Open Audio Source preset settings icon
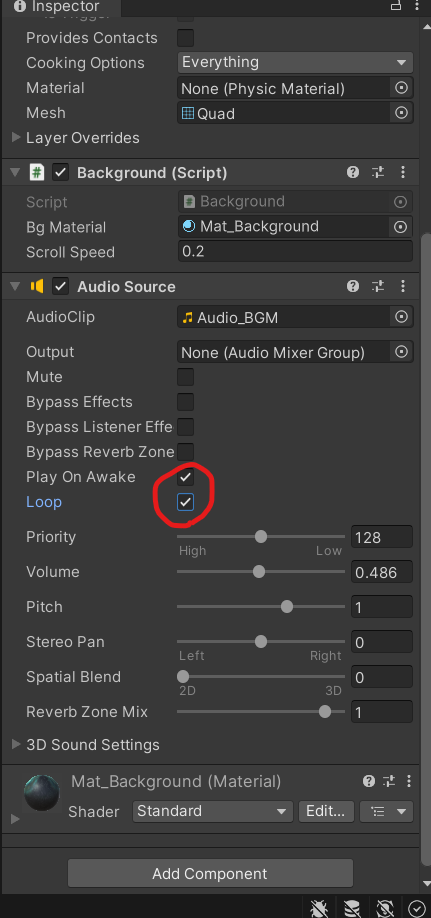 click(378, 286)
